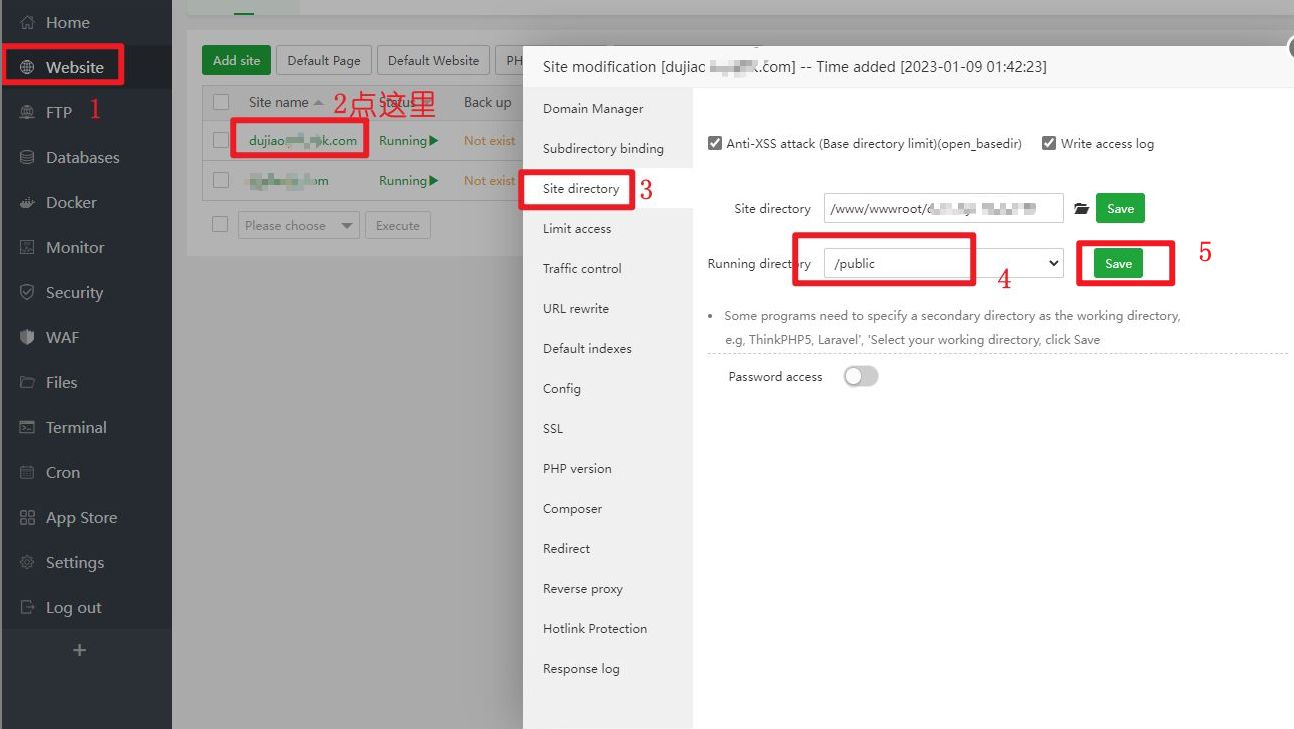This screenshot has width=1294, height=729.
Task: Open Reverse proxy tab
Action: click(x=583, y=588)
